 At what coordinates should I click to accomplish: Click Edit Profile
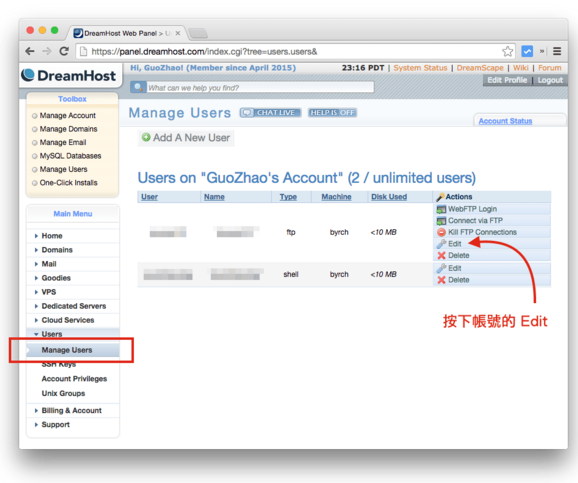pyautogui.click(x=507, y=80)
